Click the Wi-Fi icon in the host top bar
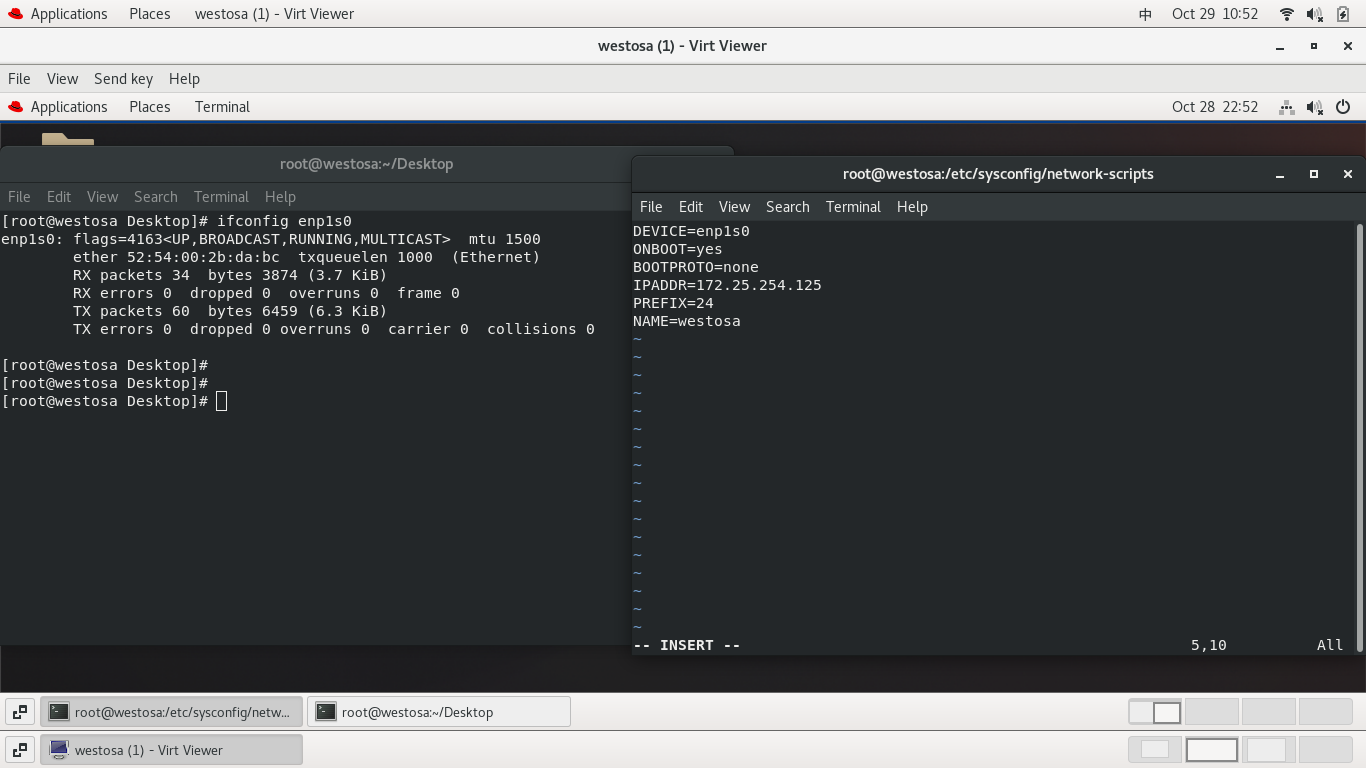1366x768 pixels. pyautogui.click(x=1286, y=13)
